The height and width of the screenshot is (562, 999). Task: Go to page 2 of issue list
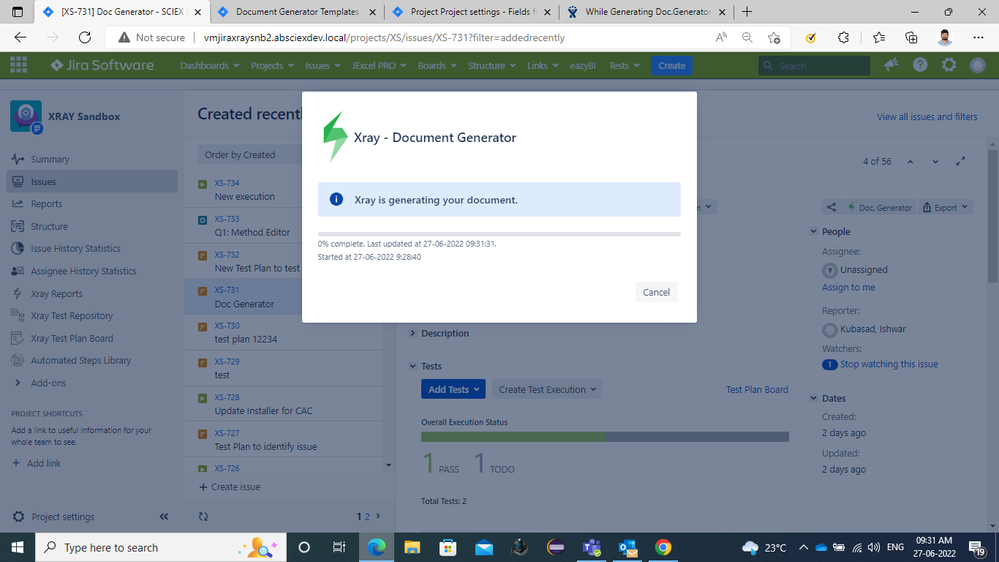[367, 517]
